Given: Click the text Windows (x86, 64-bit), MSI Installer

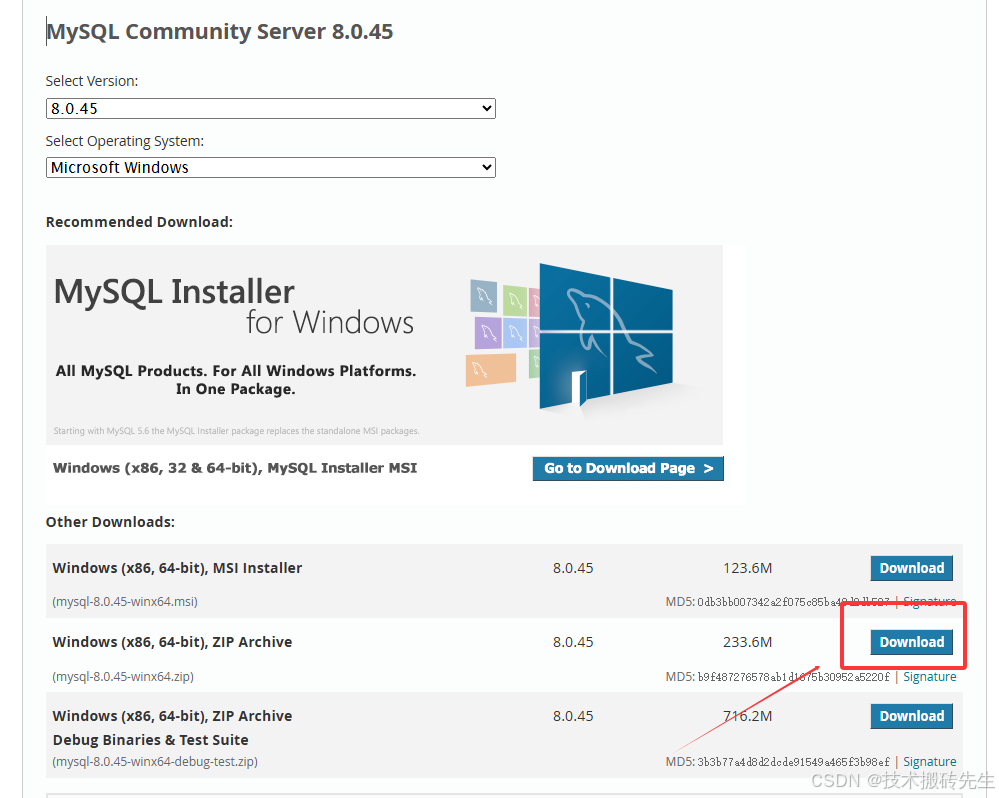Looking at the screenshot, I should [x=177, y=568].
